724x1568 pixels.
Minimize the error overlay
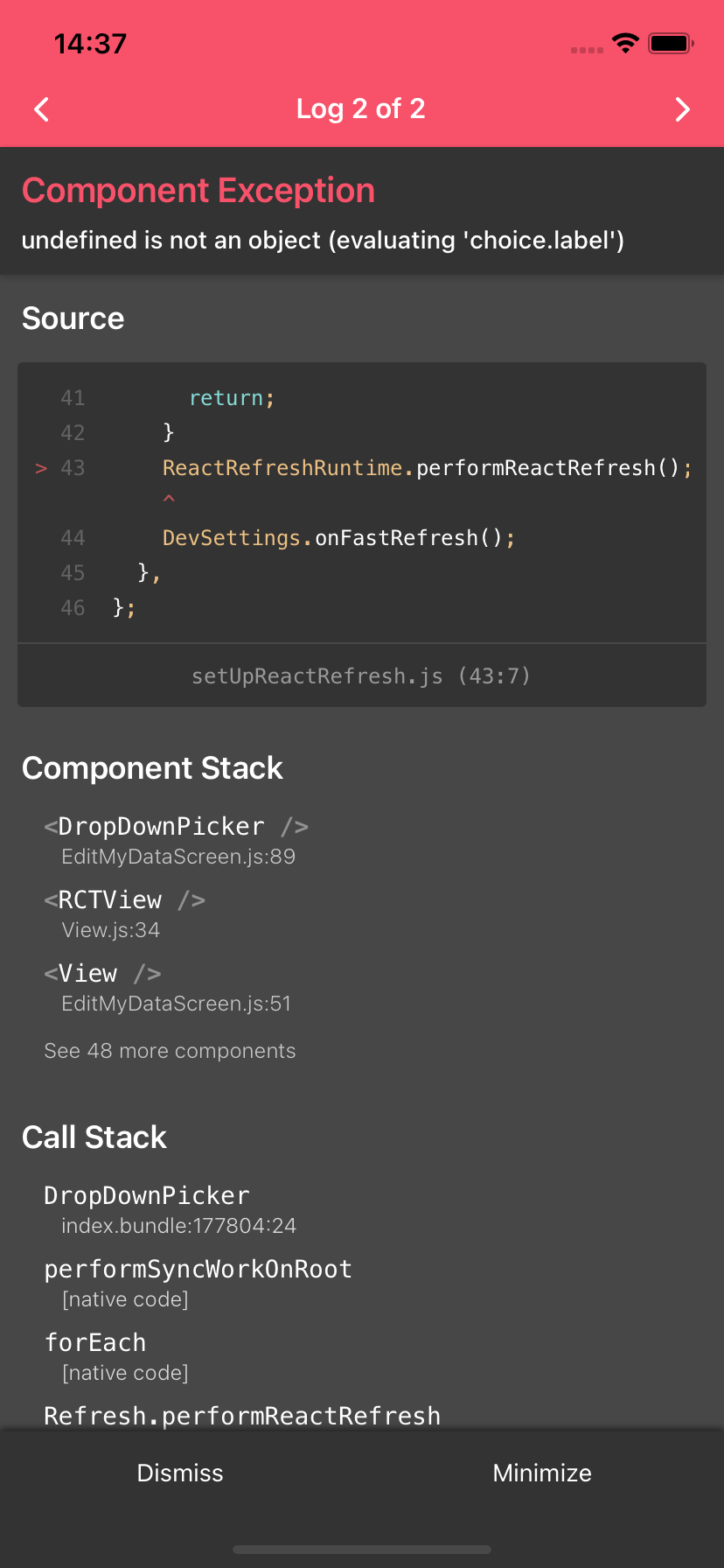[x=541, y=1473]
